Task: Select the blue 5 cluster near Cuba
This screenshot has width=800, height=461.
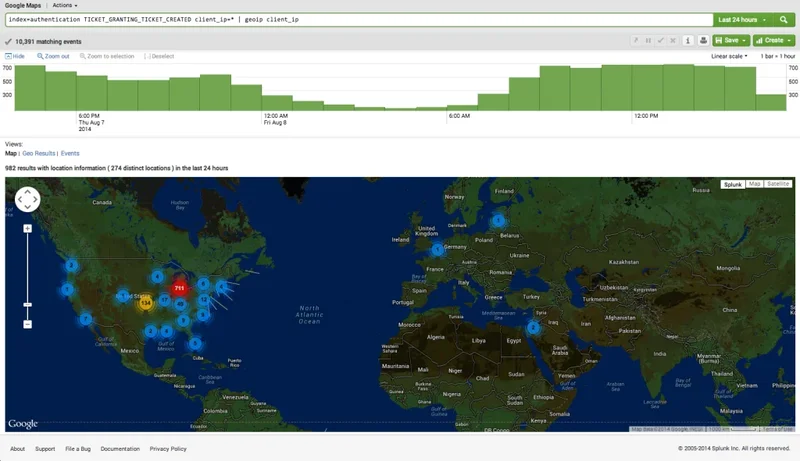Action: click(195, 343)
